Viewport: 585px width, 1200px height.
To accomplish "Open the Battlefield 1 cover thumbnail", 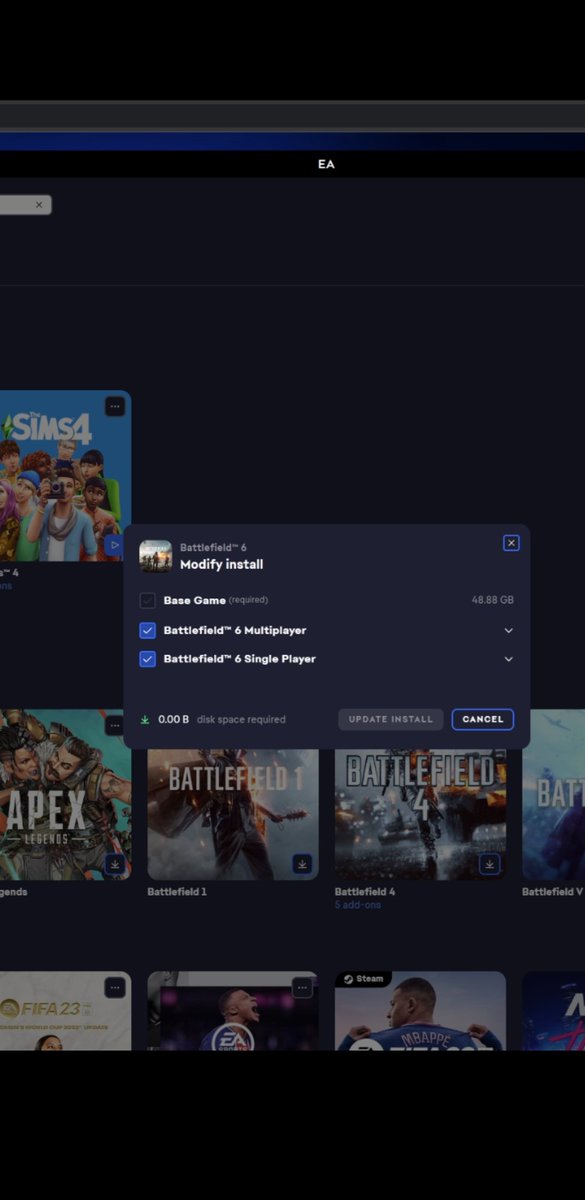I will pos(233,815).
